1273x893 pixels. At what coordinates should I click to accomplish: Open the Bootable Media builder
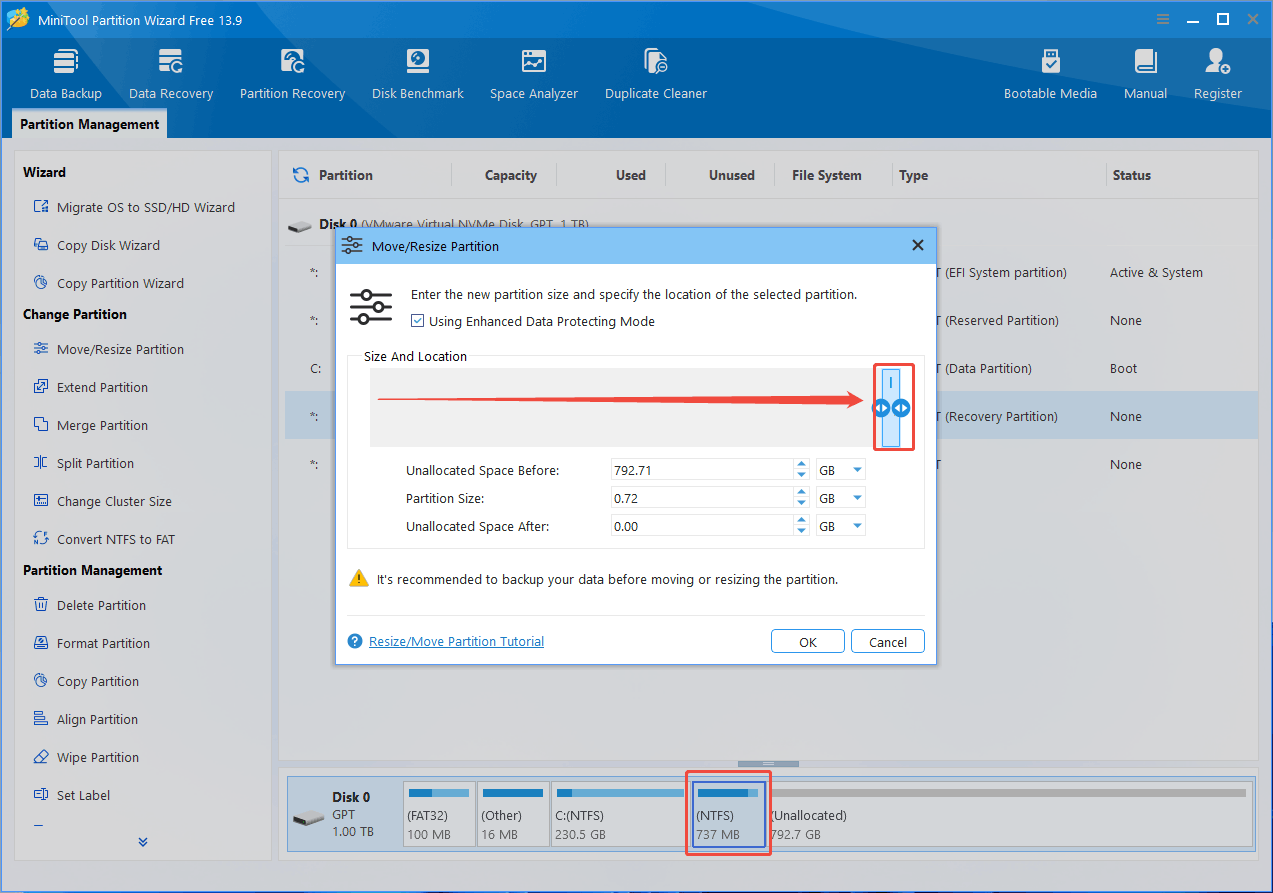point(1050,74)
